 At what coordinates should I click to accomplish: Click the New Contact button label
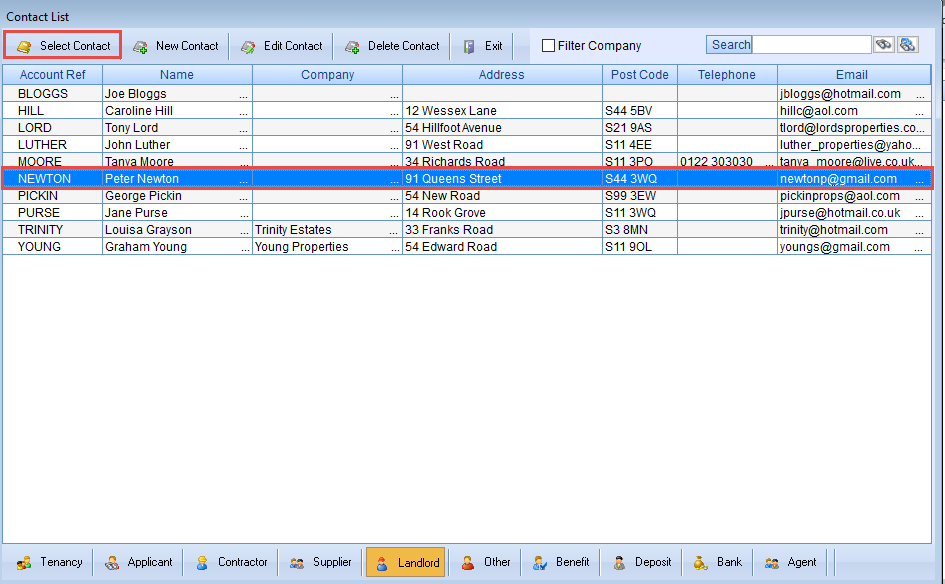[187, 46]
